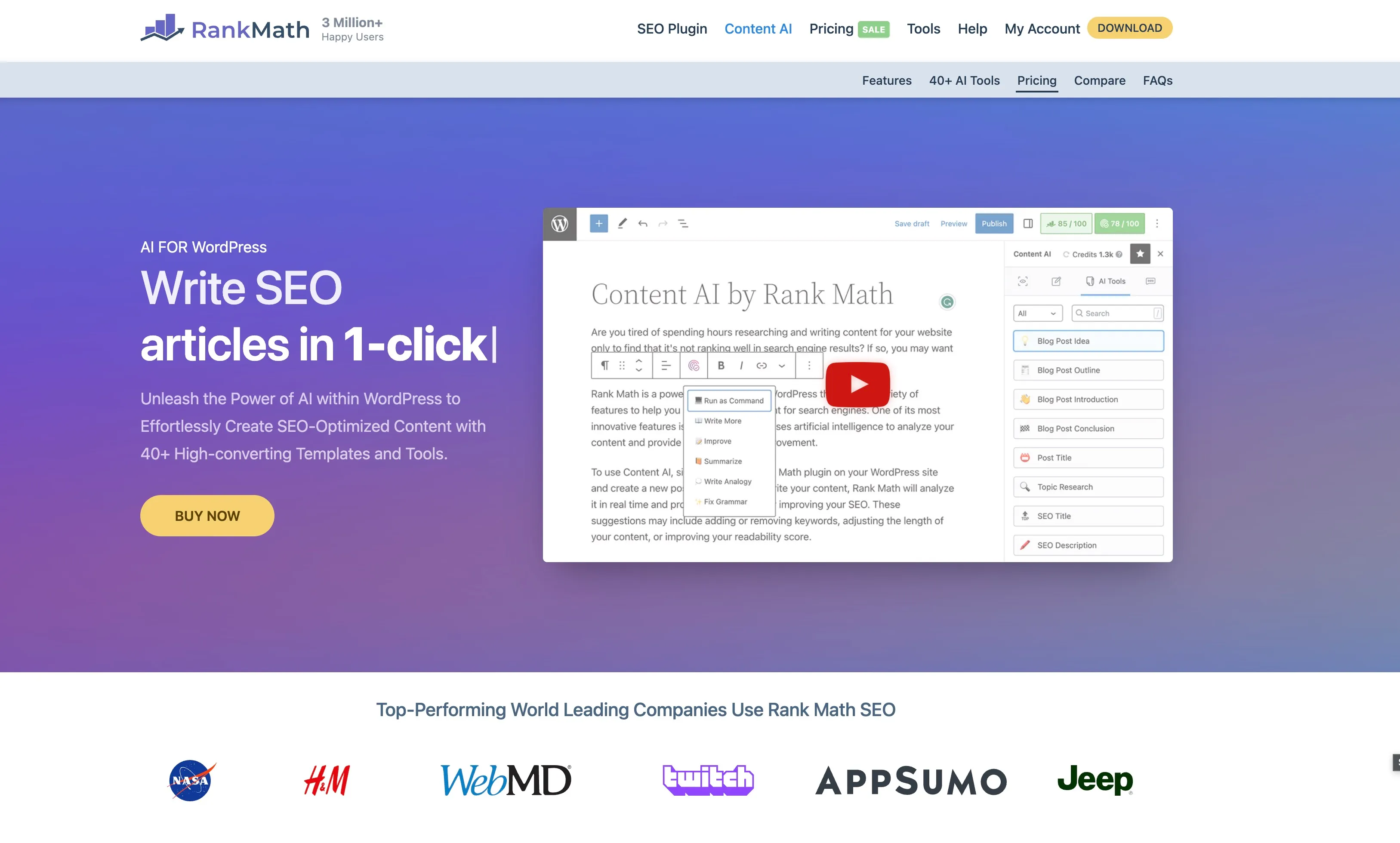
Task: Jump to the FAQs section link
Action: (x=1157, y=80)
